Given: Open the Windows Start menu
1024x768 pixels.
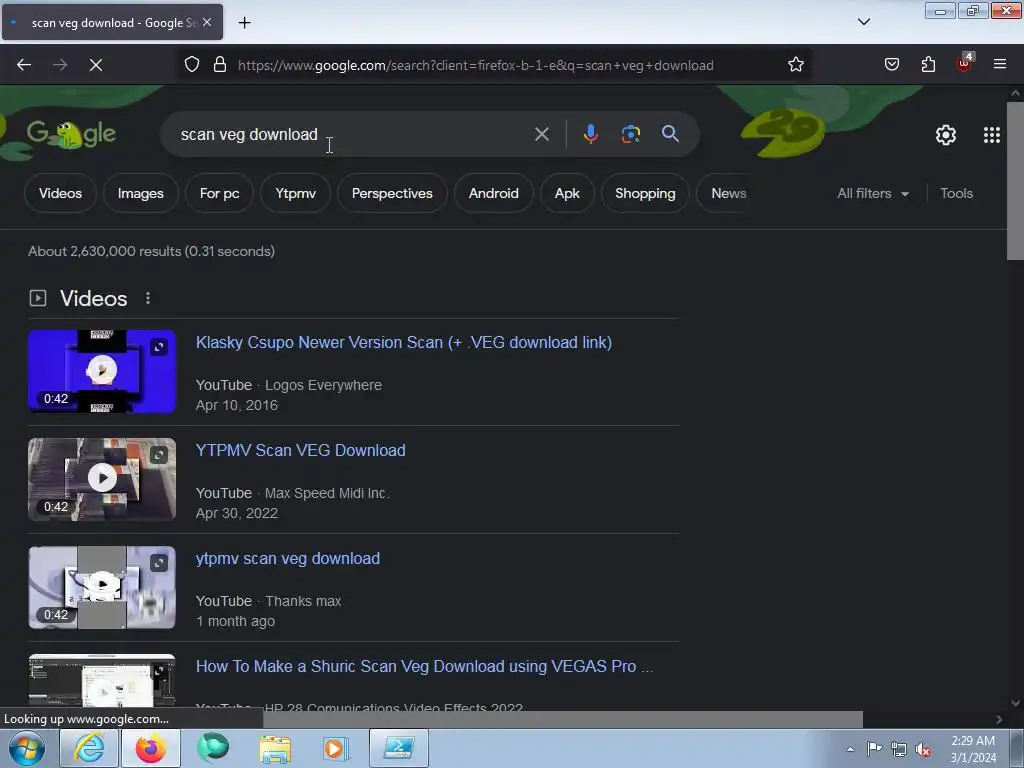Looking at the screenshot, I should coord(27,748).
